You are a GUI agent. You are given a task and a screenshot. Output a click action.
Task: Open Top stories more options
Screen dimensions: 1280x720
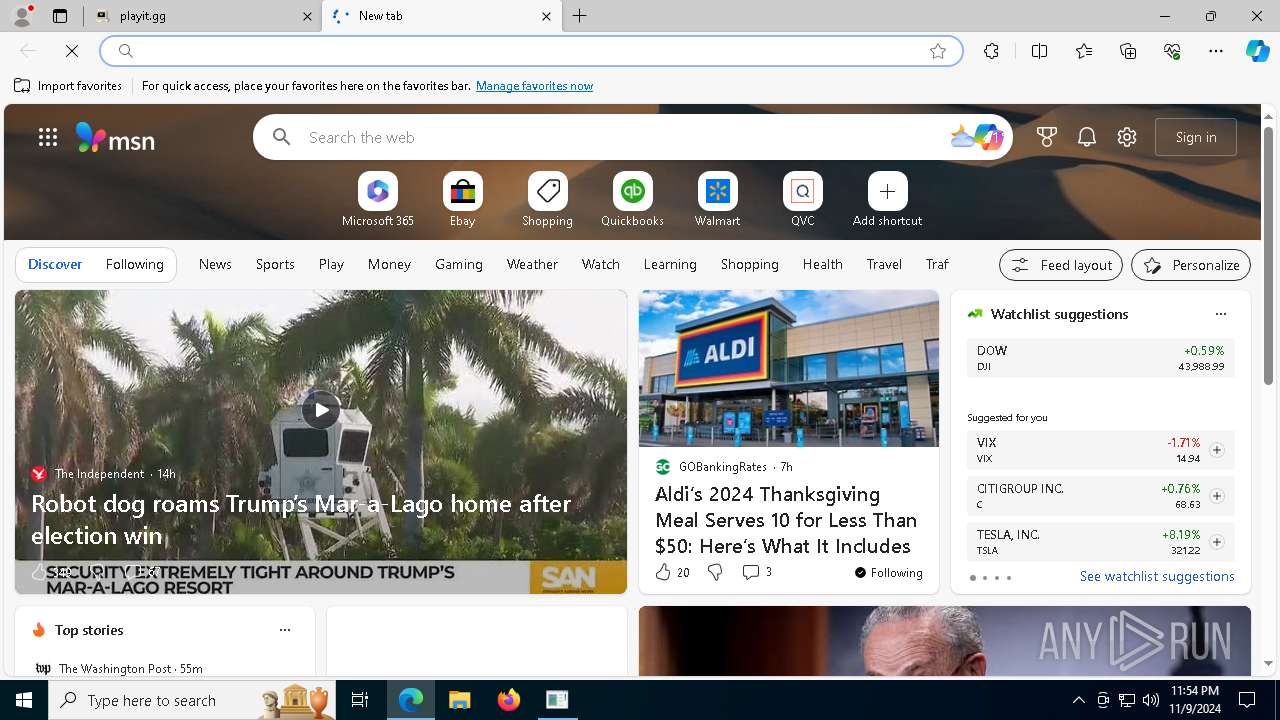[x=285, y=630]
